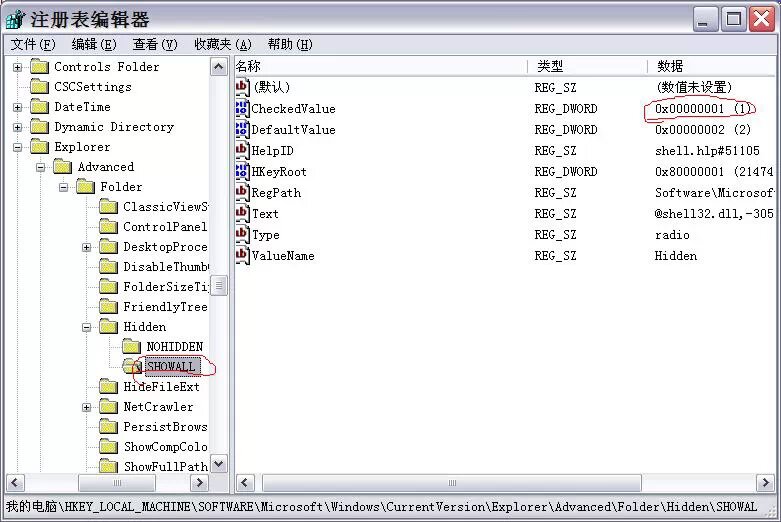Click the HideFileExt folder icon

[x=109, y=387]
